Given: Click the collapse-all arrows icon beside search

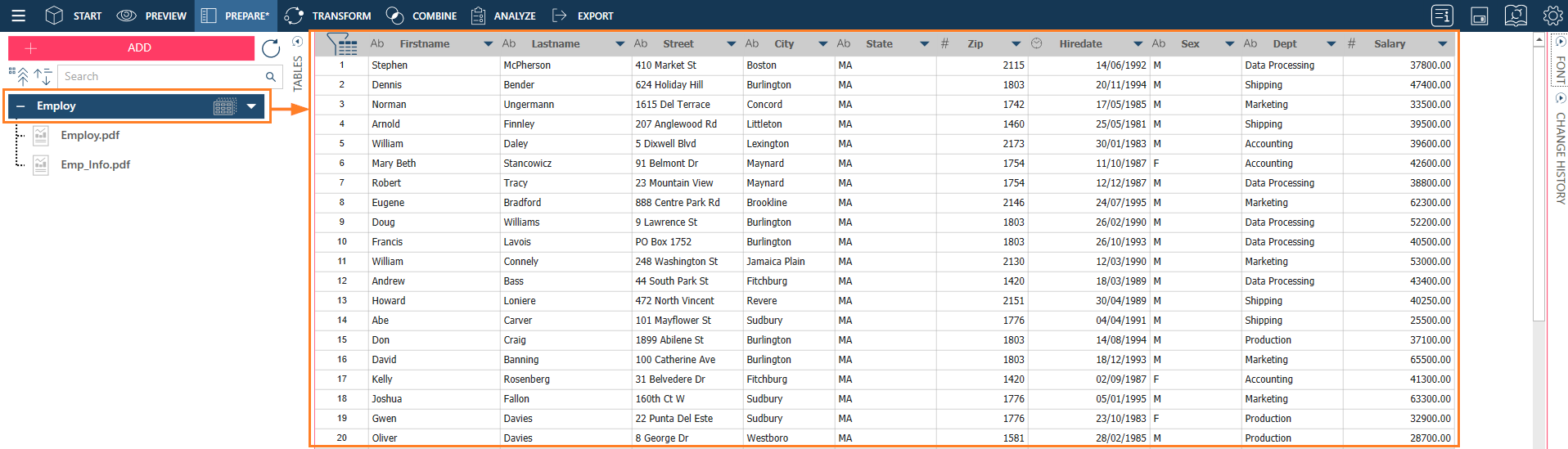Looking at the screenshot, I should pyautogui.click(x=20, y=76).
